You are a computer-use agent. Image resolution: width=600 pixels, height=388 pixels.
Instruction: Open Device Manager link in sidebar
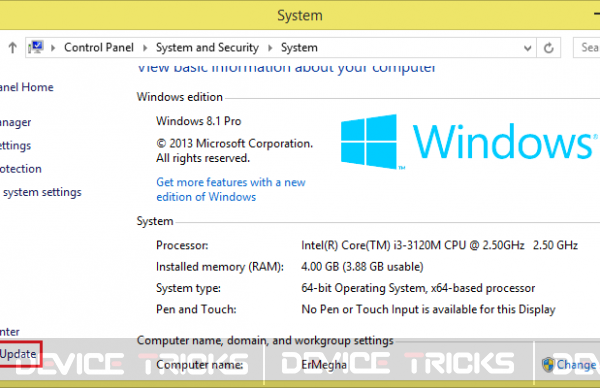(x=16, y=122)
